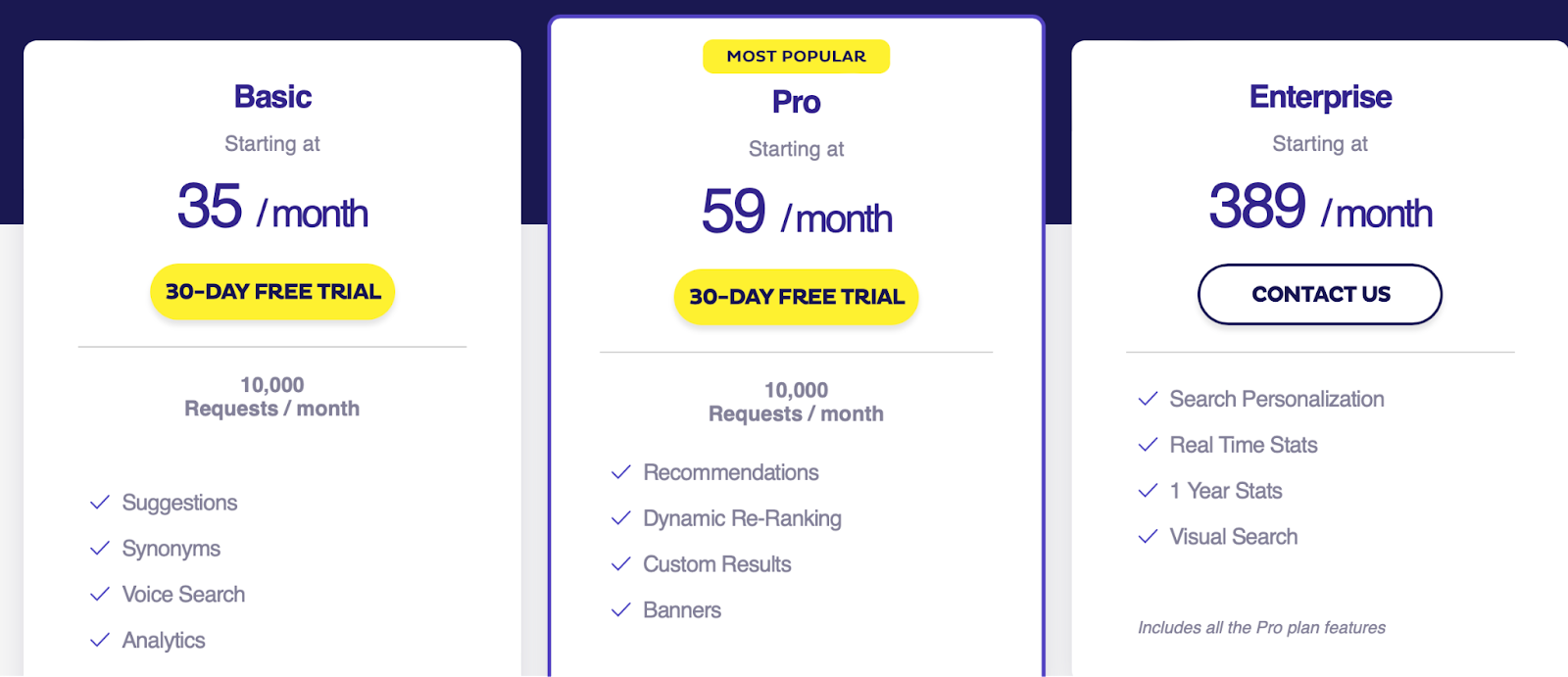Click the checkmark next to Voice Search
This screenshot has height=677, width=1568.
[100, 595]
